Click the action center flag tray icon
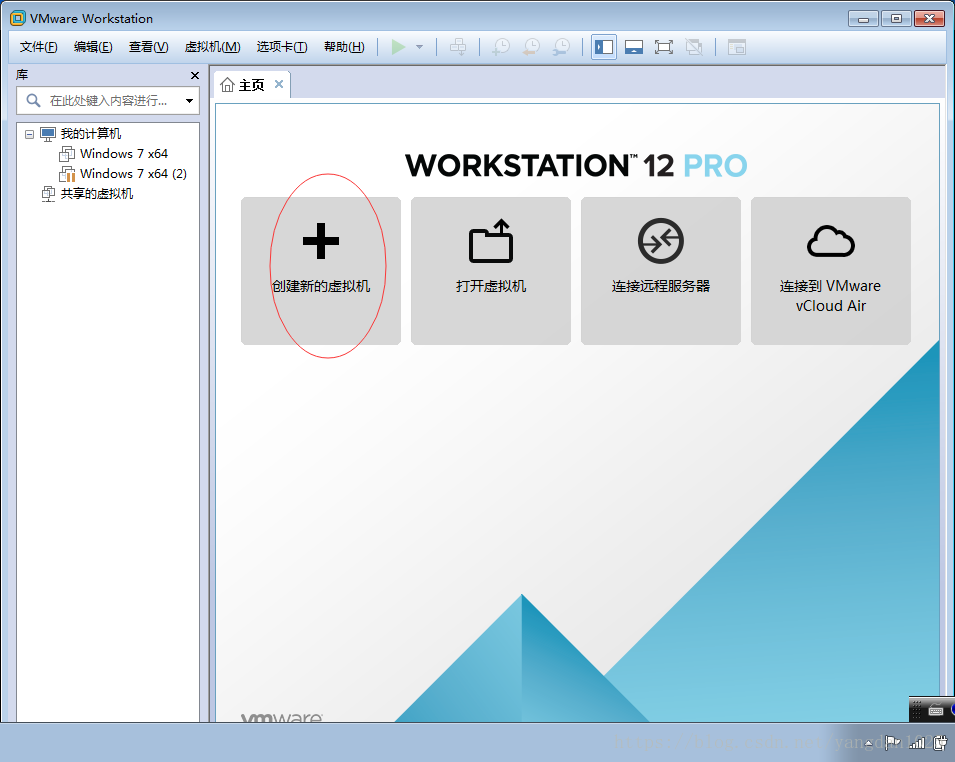The image size is (955, 762). tap(893, 742)
